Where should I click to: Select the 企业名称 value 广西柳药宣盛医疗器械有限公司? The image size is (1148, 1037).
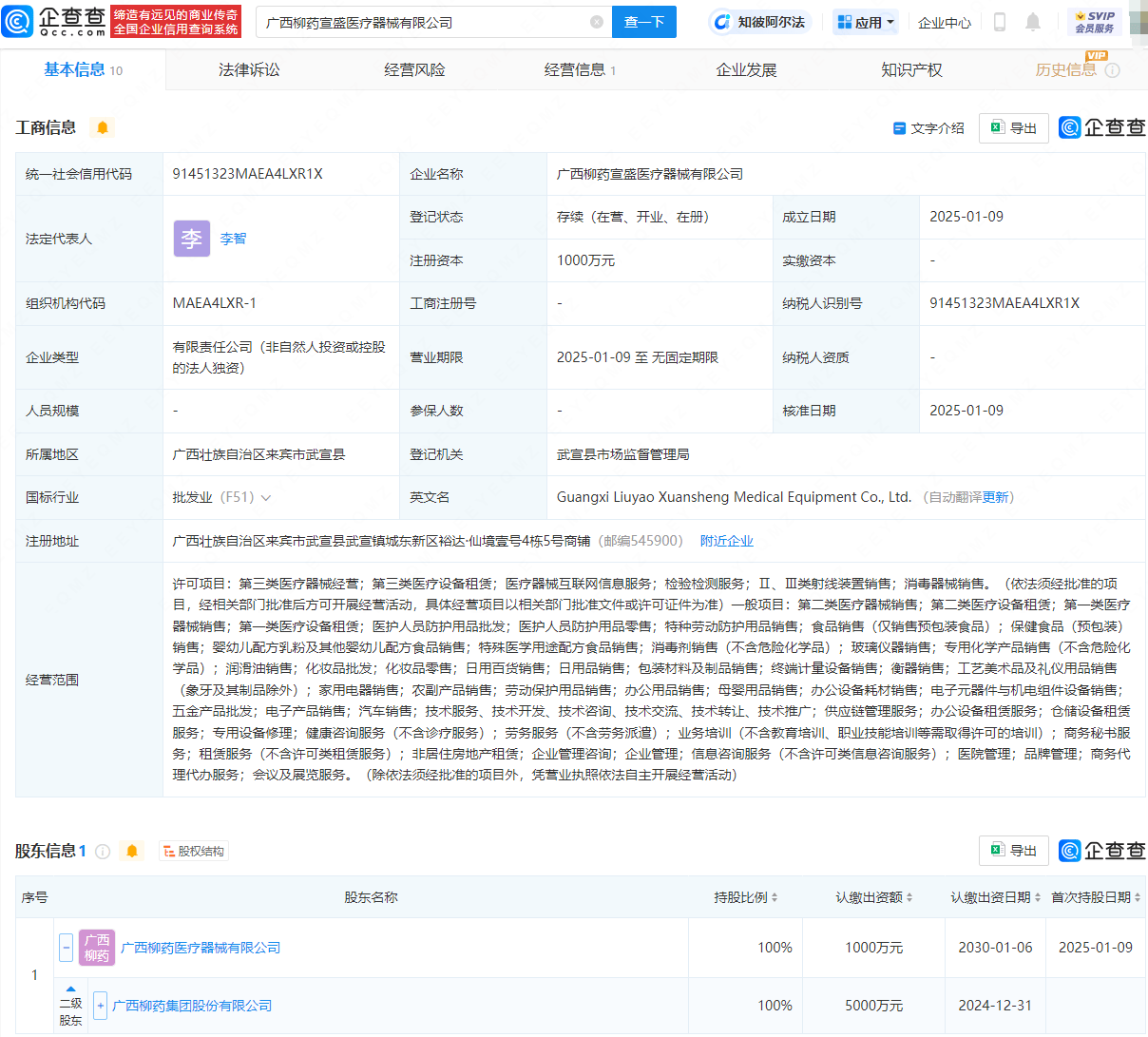[650, 174]
